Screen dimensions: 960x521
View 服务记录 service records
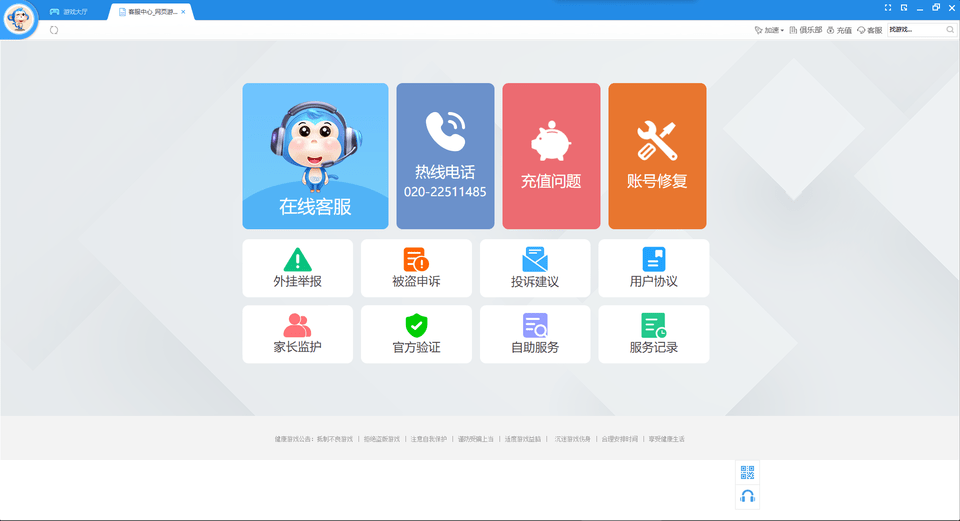[653, 334]
